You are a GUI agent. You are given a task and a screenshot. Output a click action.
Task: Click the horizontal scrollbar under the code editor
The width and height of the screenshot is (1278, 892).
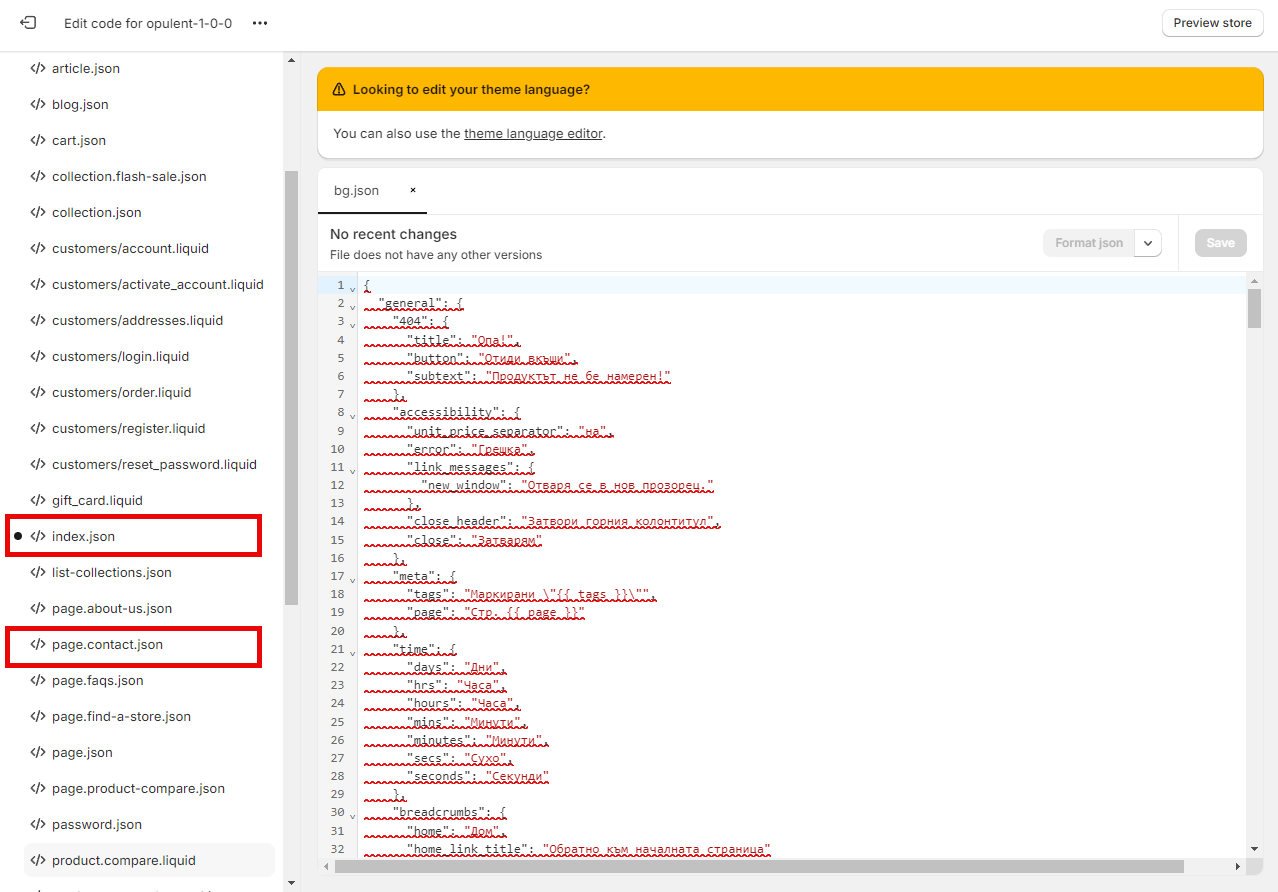click(758, 866)
